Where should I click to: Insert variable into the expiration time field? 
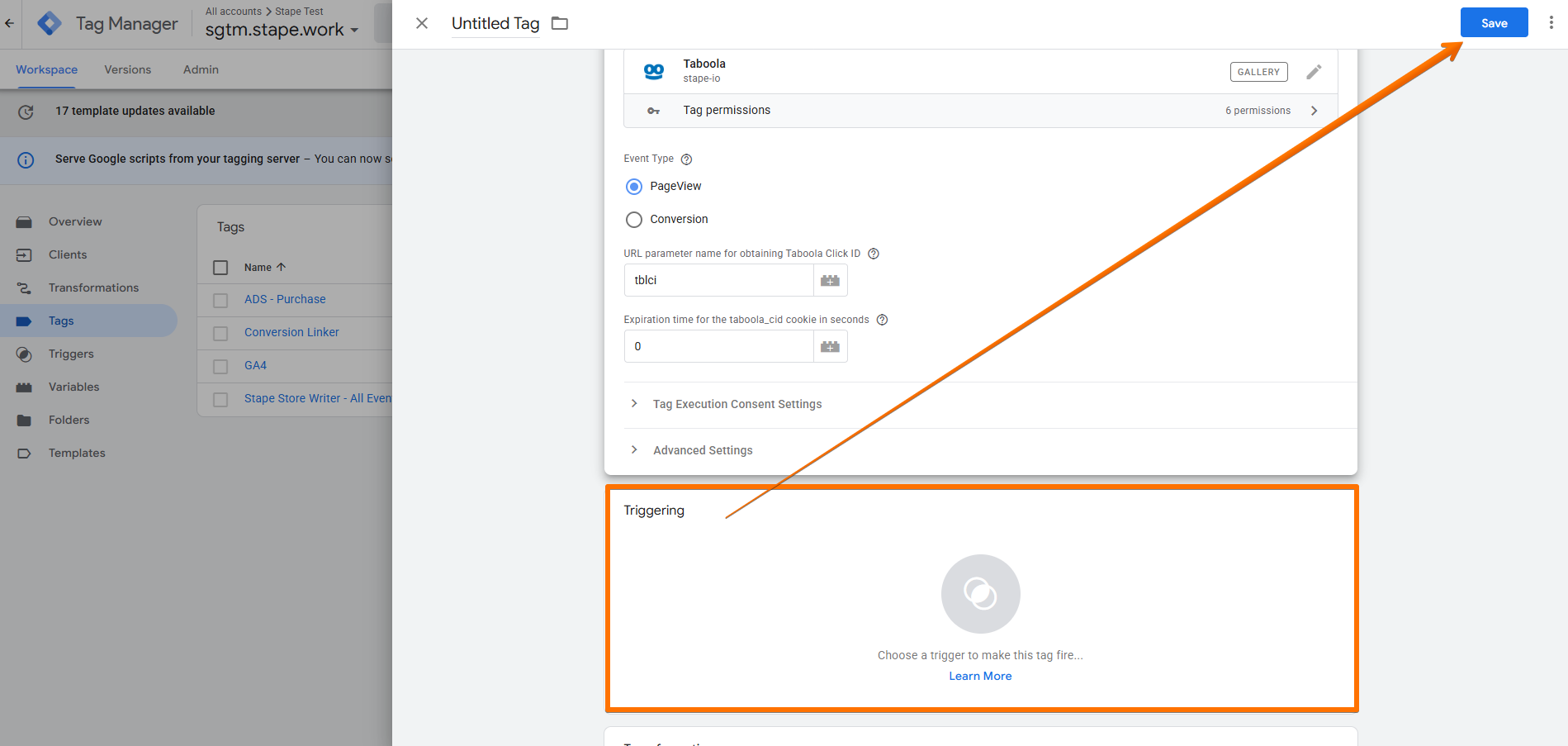[x=831, y=347]
